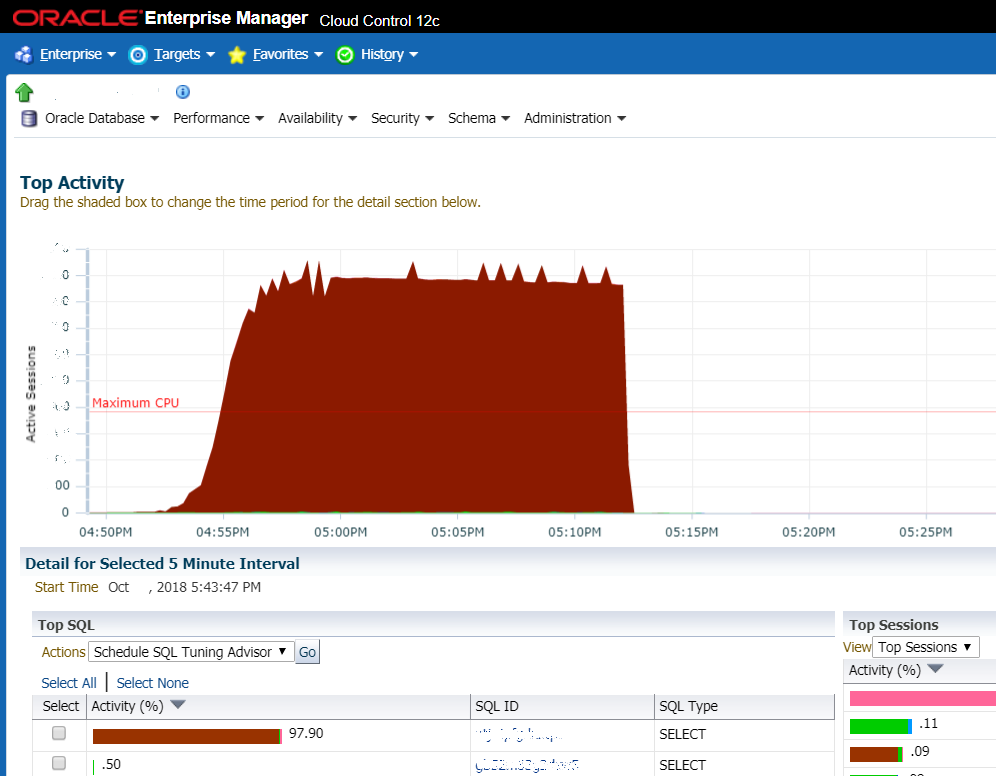Tick the checkbox for 97.90 activity row
The height and width of the screenshot is (776, 996).
click(59, 733)
